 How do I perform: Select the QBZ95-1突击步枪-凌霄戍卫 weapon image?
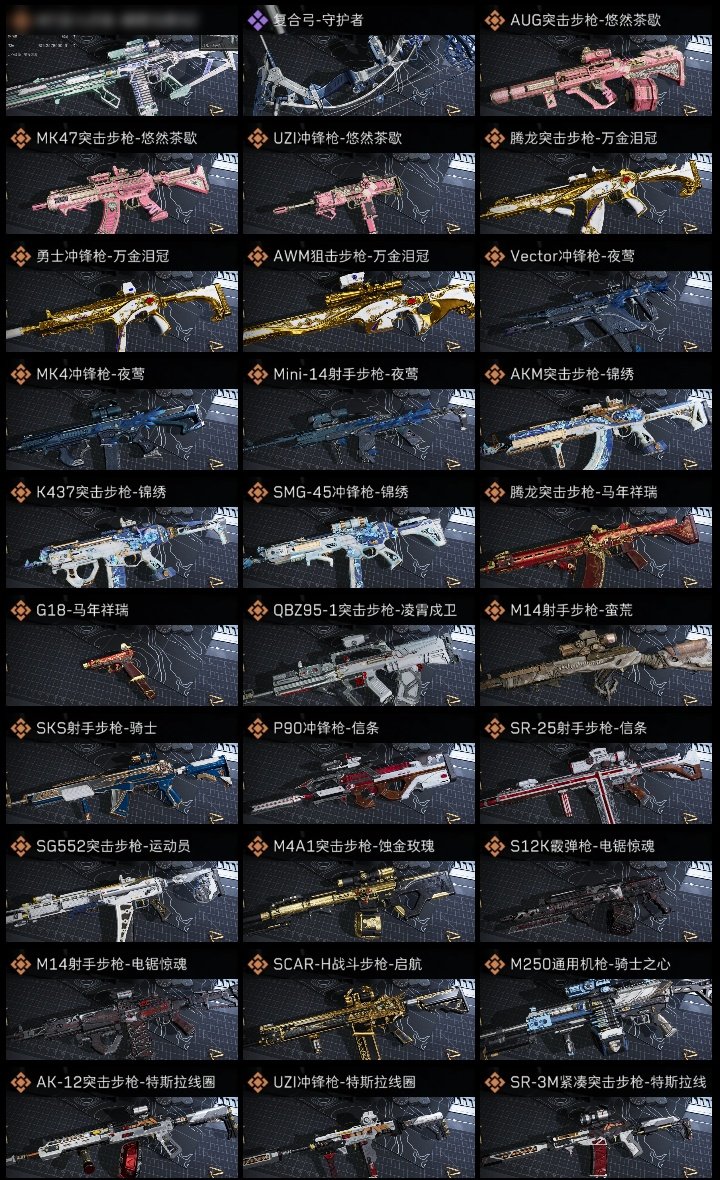click(x=359, y=665)
